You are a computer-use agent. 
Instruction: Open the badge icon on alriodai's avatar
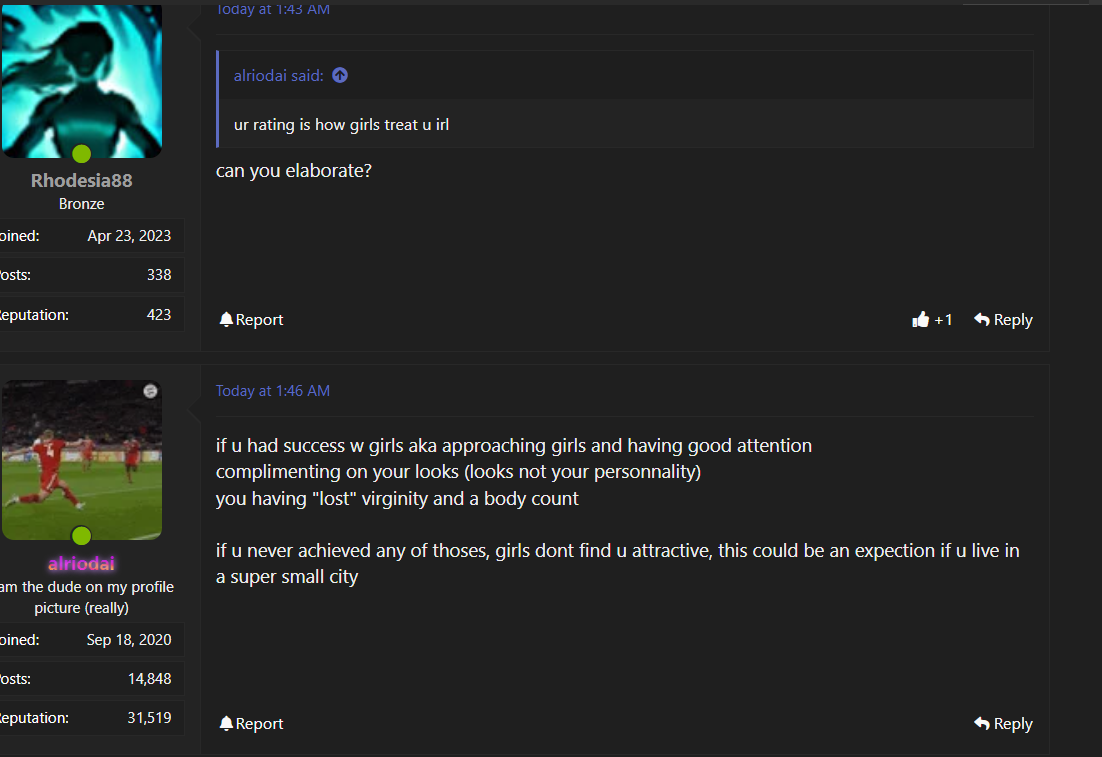click(x=150, y=392)
